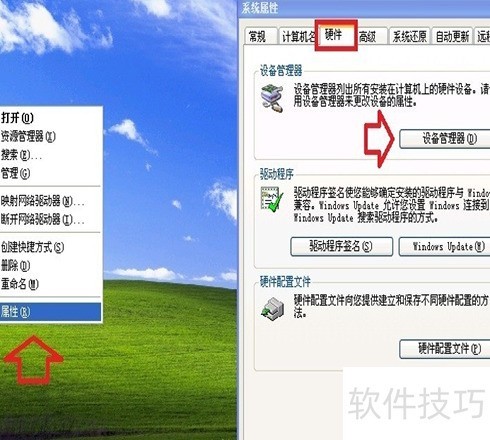Open the 硬件 tab
Screen dimensions: 490x440
click(x=335, y=35)
